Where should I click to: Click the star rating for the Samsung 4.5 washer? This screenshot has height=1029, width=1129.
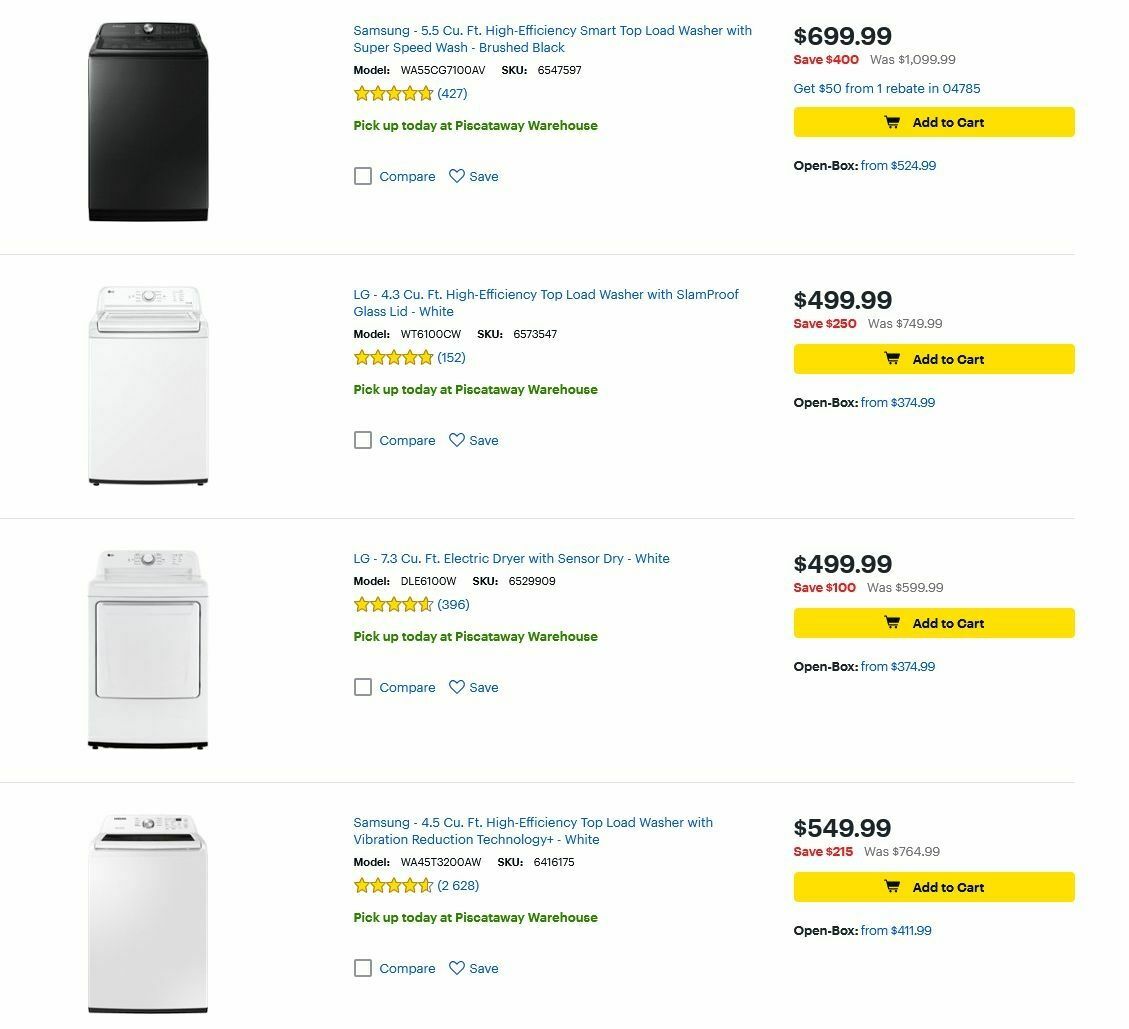point(394,885)
